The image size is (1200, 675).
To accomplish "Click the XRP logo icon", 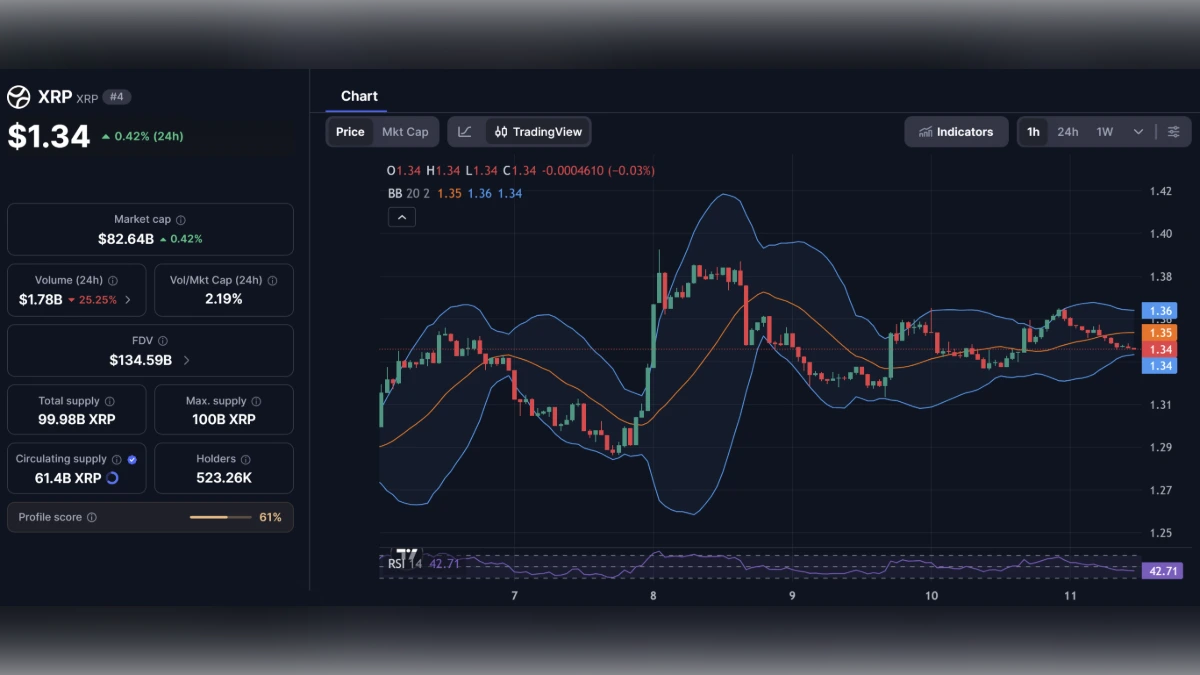I will (x=17, y=96).
